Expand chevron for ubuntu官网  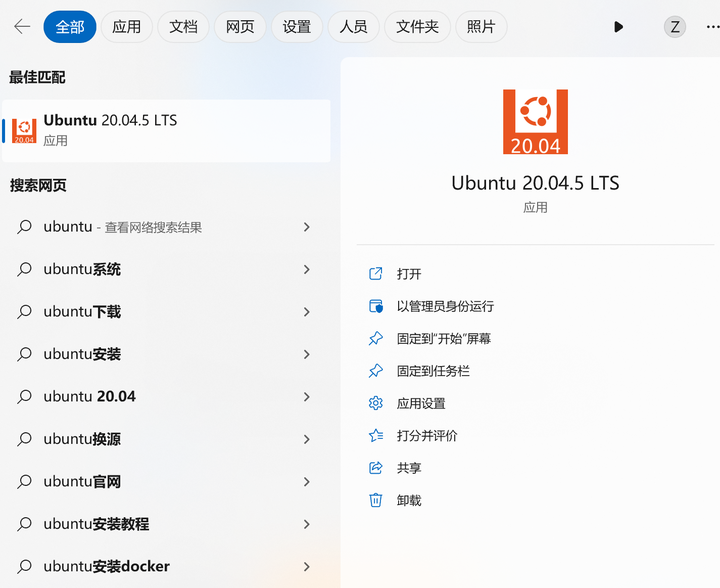point(307,482)
